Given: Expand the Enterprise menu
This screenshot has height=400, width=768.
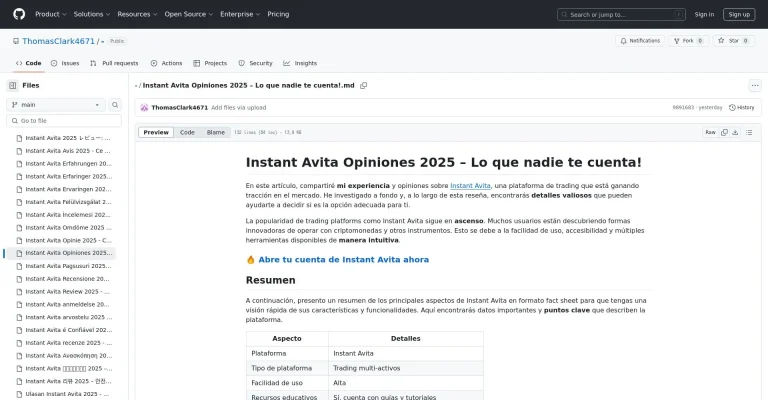Looking at the screenshot, I should (240, 14).
